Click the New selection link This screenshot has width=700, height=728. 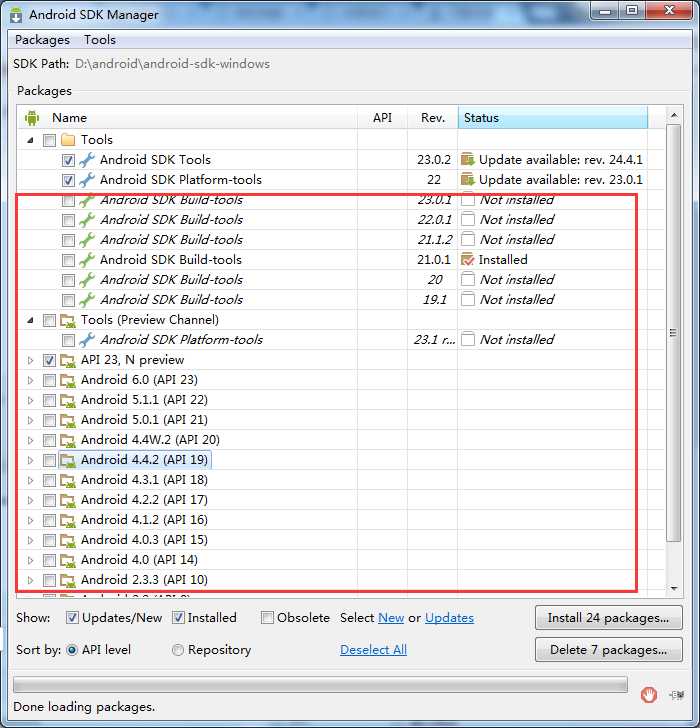pyautogui.click(x=391, y=618)
